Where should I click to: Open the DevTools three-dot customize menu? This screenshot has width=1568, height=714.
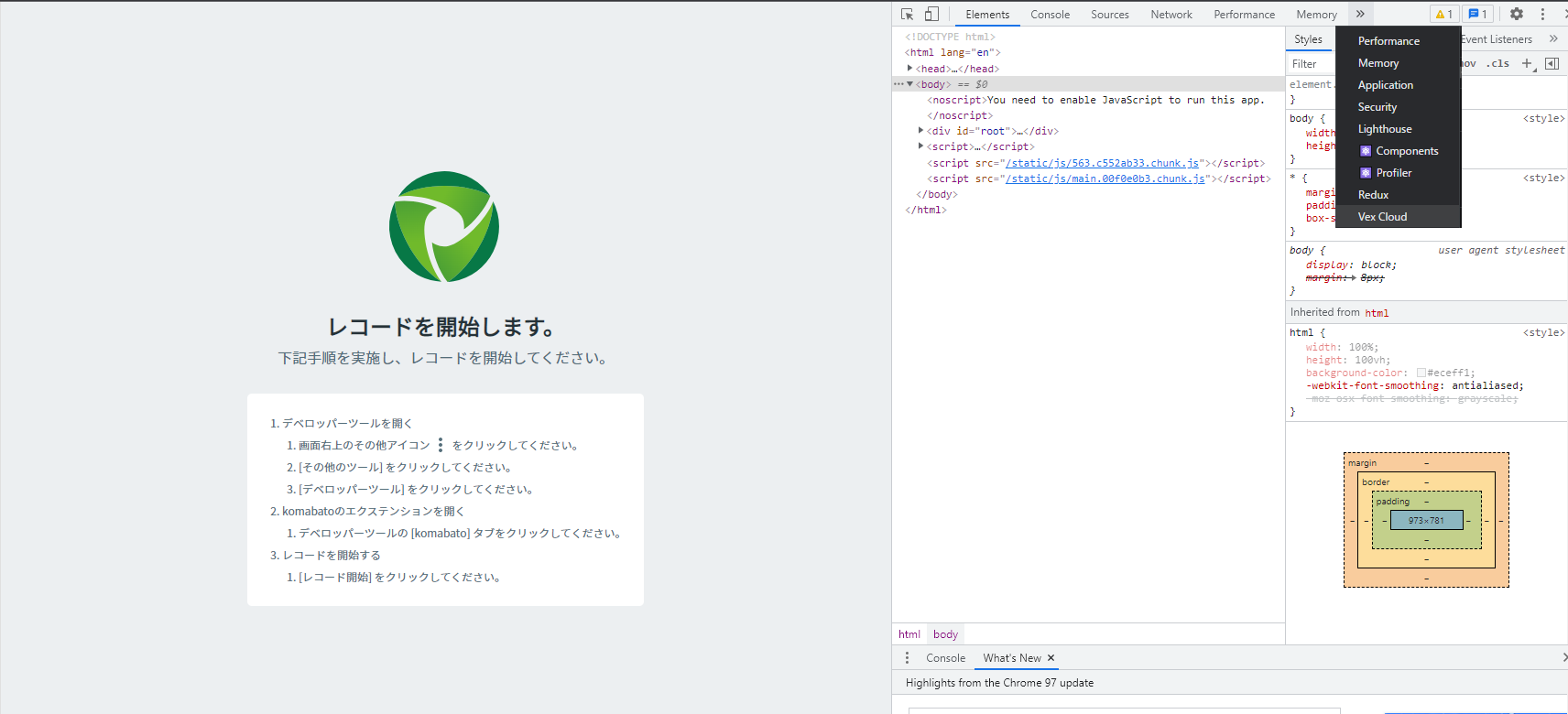(1542, 14)
